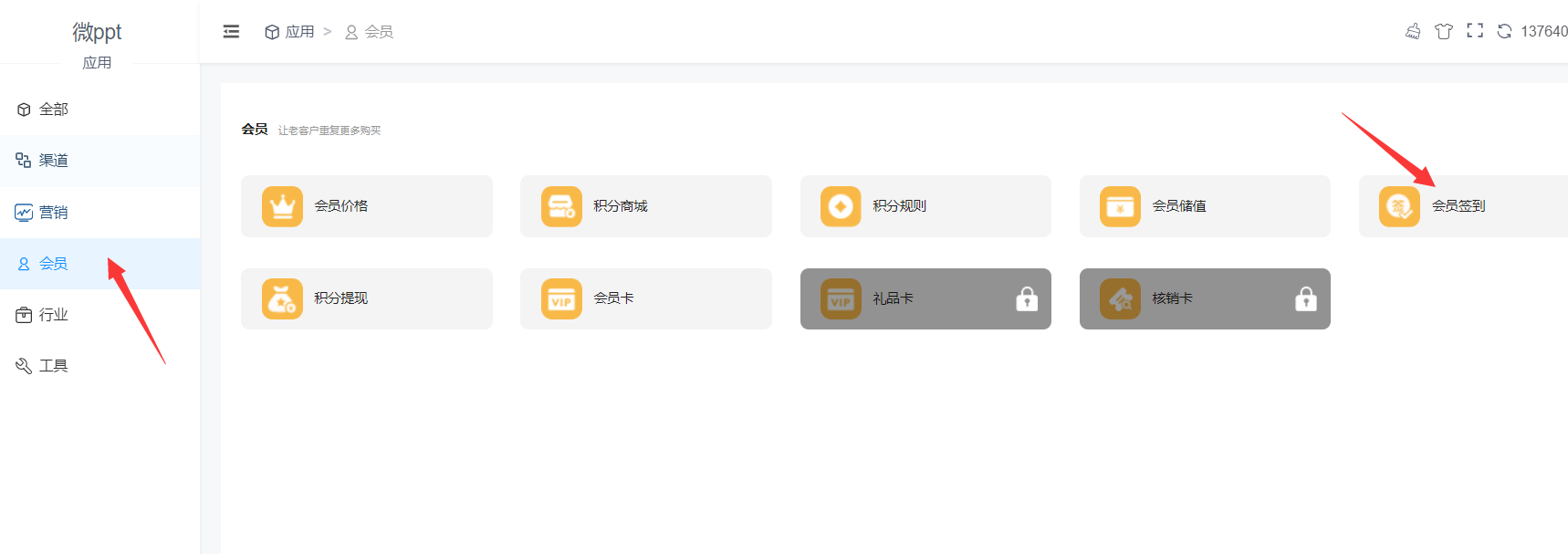The image size is (1568, 554).
Task: Click the lock icon on 核销卡
Action: tap(1306, 298)
